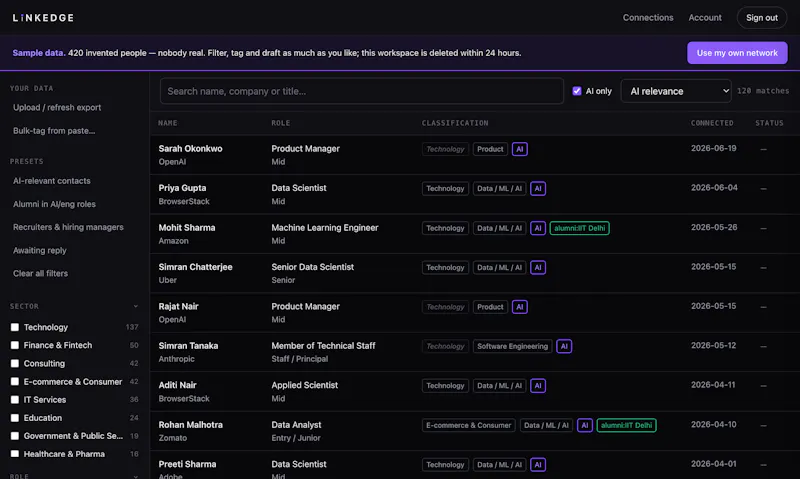800x479 pixels.
Task: Click Software Engineering tag on Simran Tanaka's row
Action: 512,346
